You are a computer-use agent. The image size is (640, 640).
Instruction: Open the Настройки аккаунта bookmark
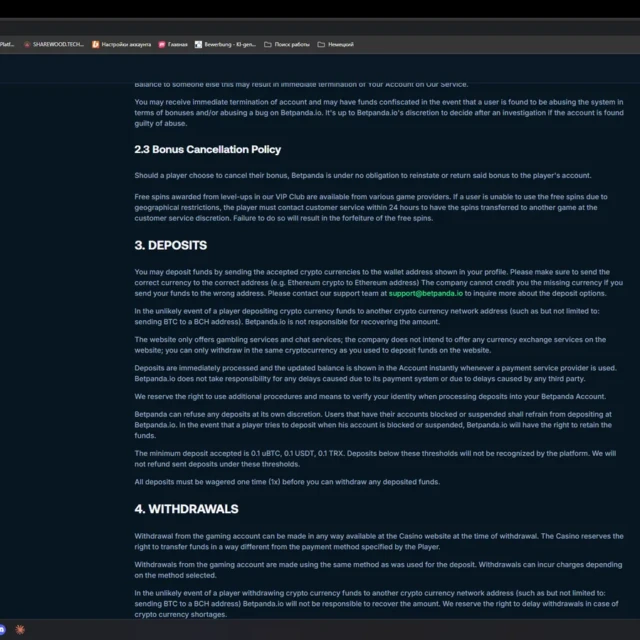(x=121, y=44)
